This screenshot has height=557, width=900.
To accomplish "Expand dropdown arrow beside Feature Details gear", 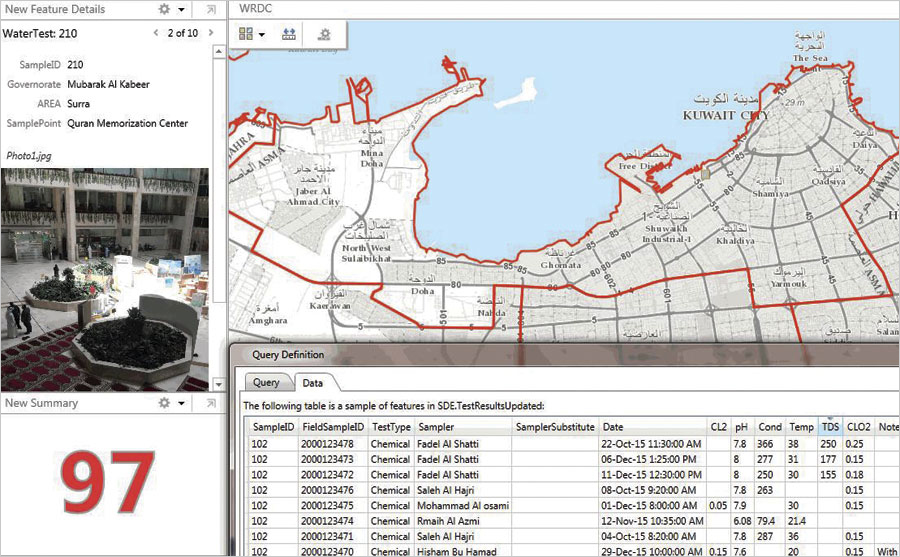I will click(181, 10).
